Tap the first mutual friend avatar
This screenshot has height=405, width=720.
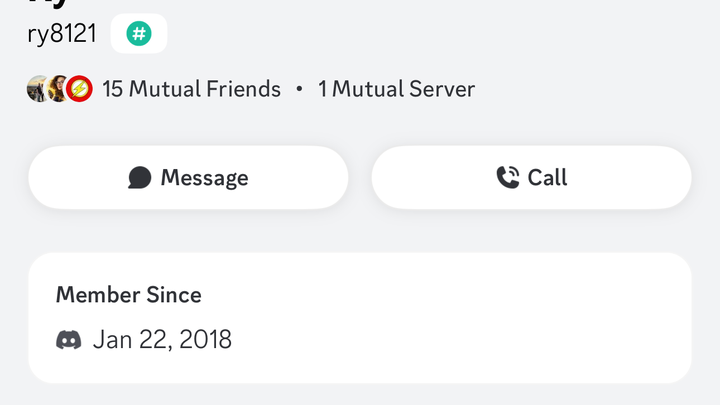click(x=38, y=89)
